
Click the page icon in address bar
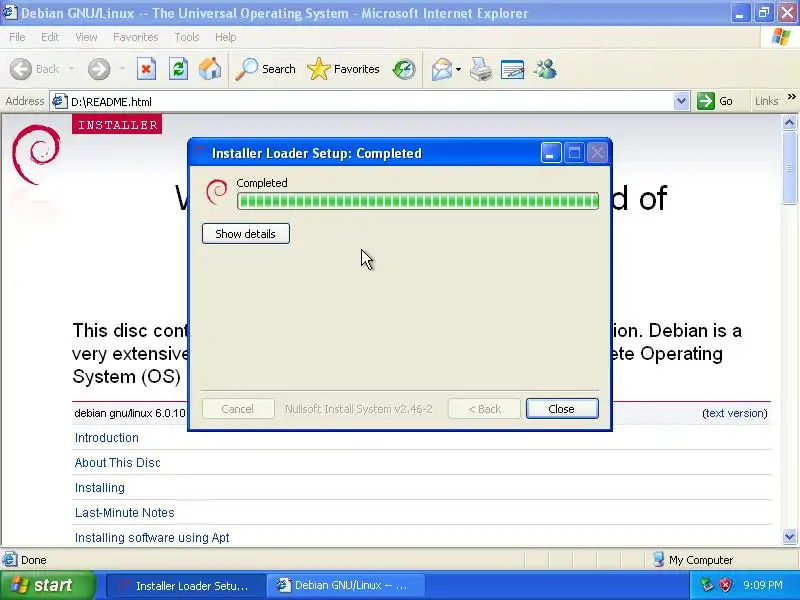pyautogui.click(x=60, y=101)
